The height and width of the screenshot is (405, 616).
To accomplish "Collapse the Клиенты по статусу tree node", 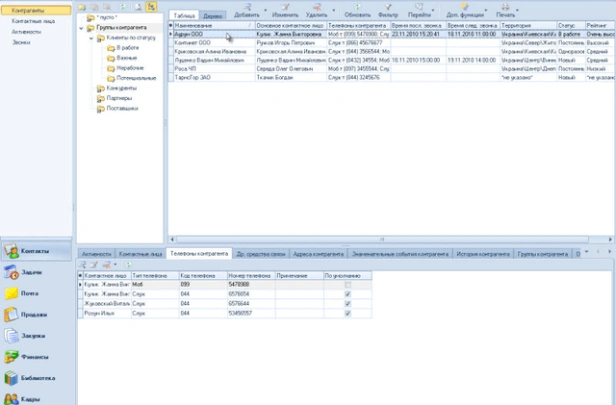I will coord(91,38).
